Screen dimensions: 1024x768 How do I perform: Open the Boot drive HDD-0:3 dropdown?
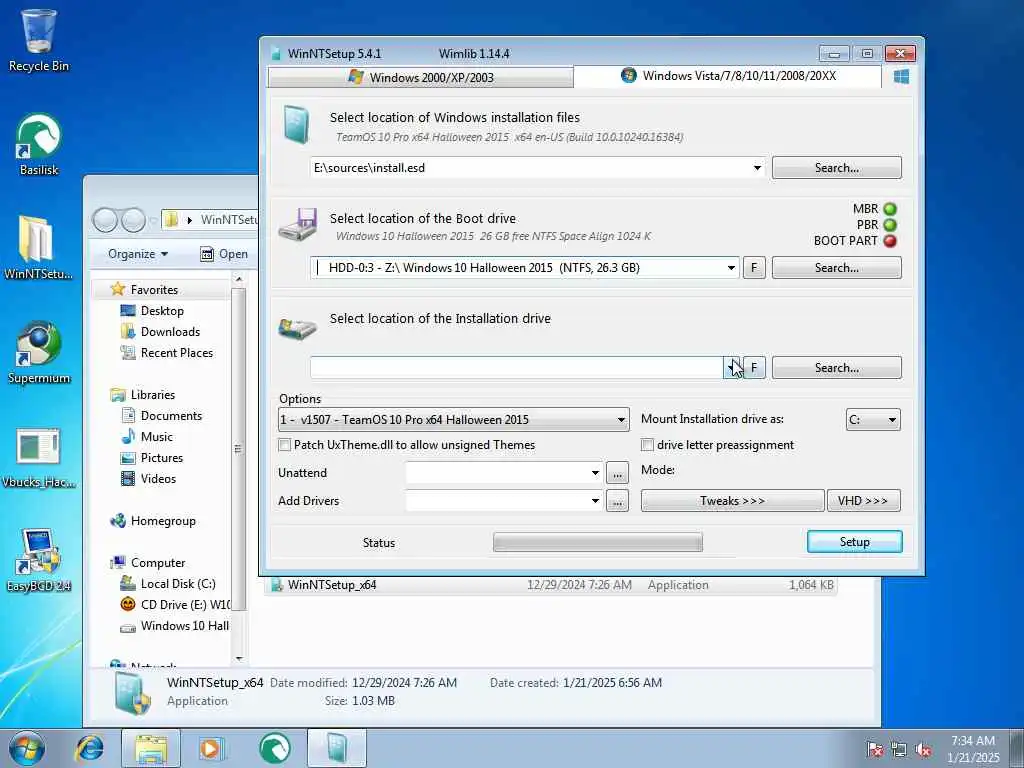731,268
